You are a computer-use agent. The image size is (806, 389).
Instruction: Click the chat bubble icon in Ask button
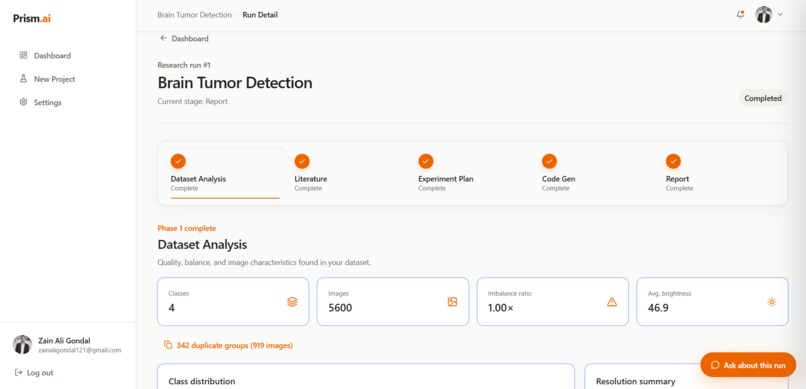715,365
